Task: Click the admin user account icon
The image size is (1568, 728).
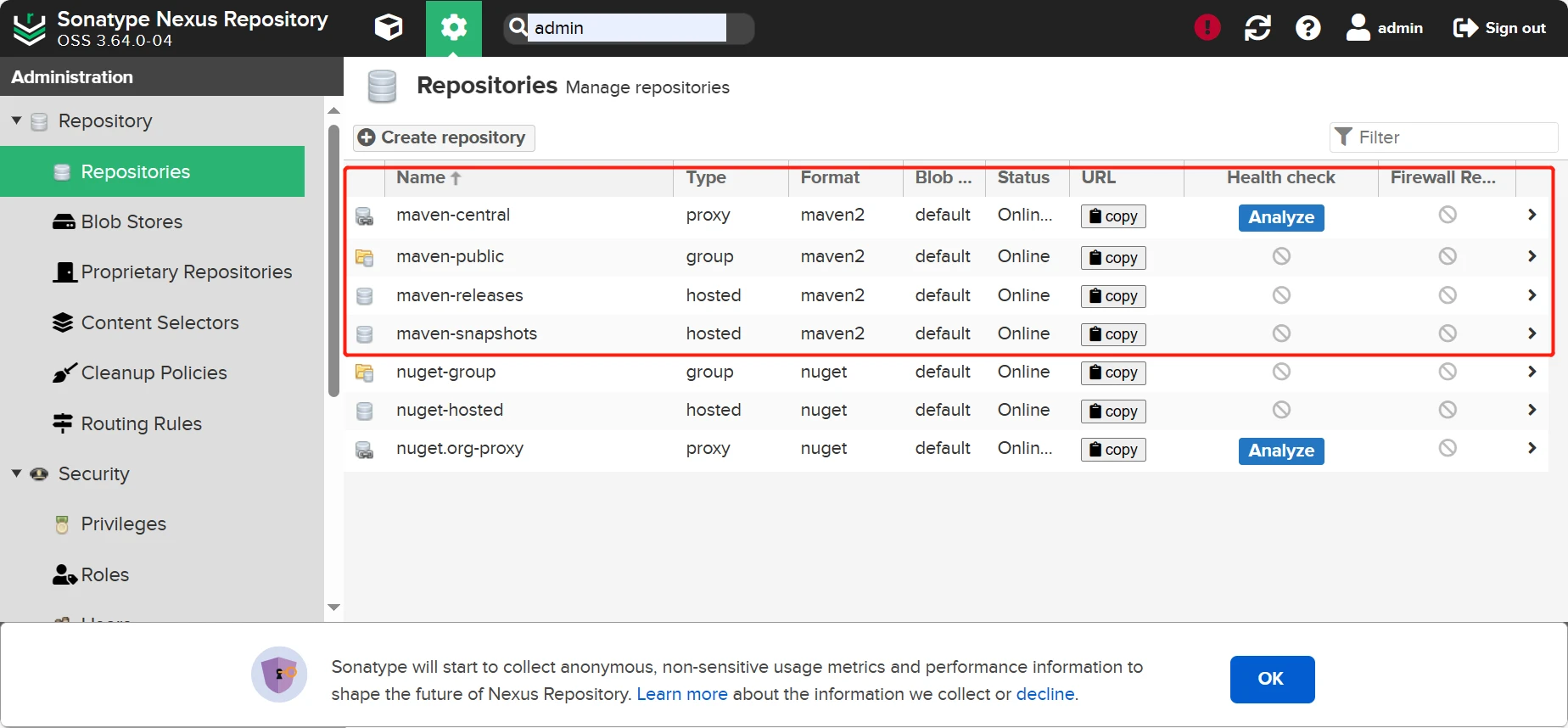Action: [x=1358, y=28]
